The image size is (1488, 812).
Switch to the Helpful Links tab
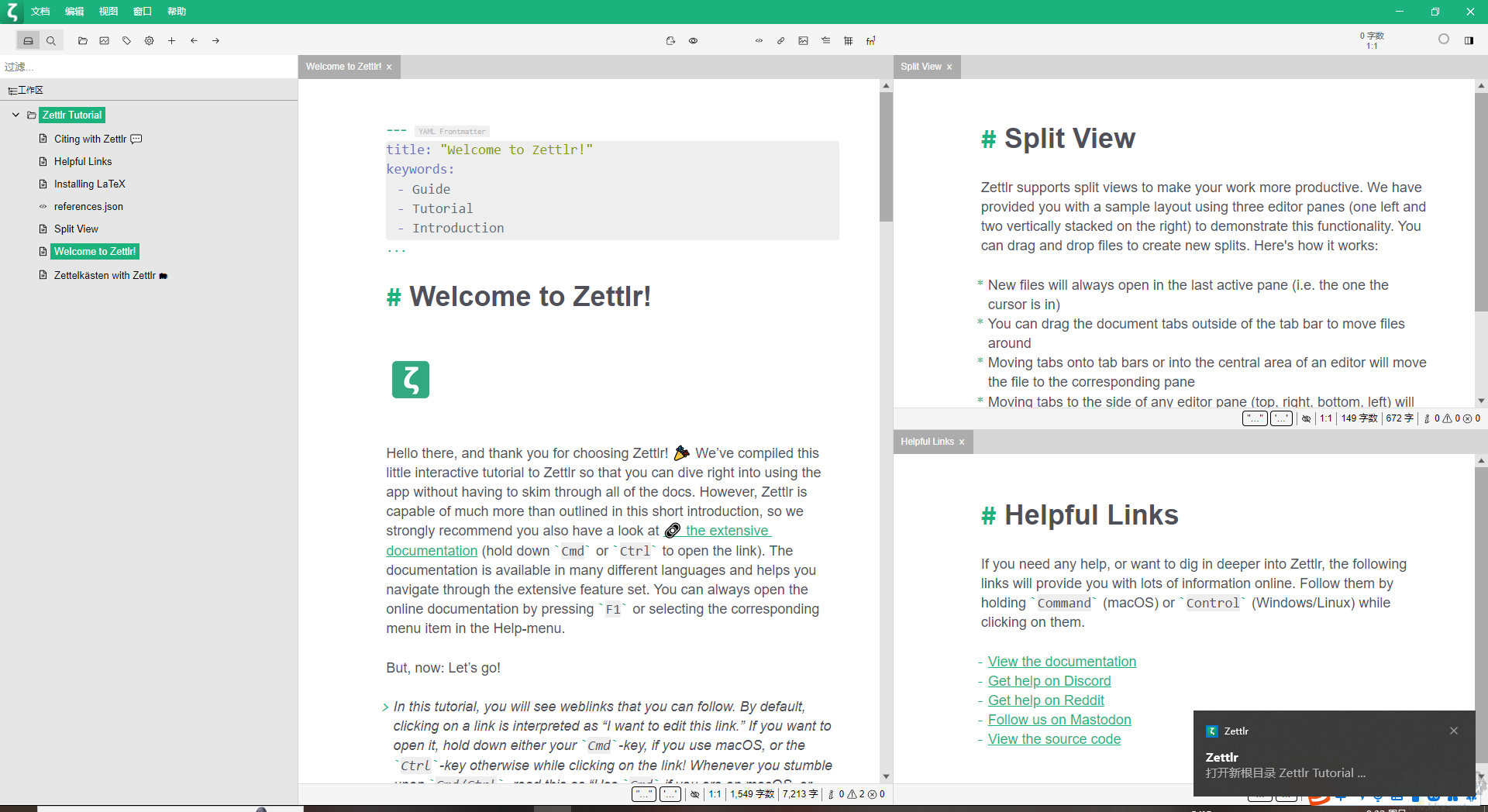click(x=927, y=442)
